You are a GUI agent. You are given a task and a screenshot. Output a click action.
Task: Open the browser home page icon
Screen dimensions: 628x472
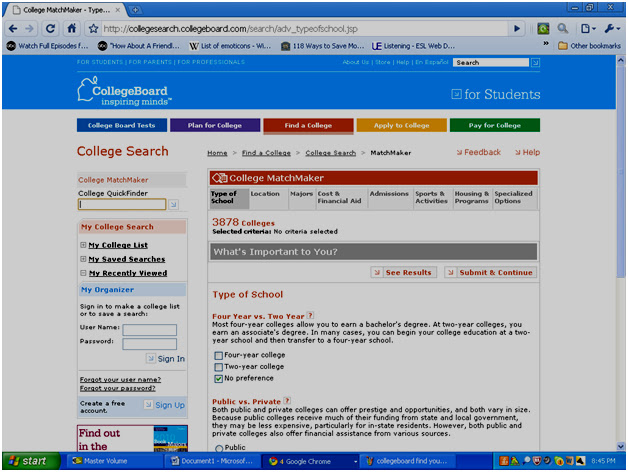pyautogui.click(x=71, y=28)
